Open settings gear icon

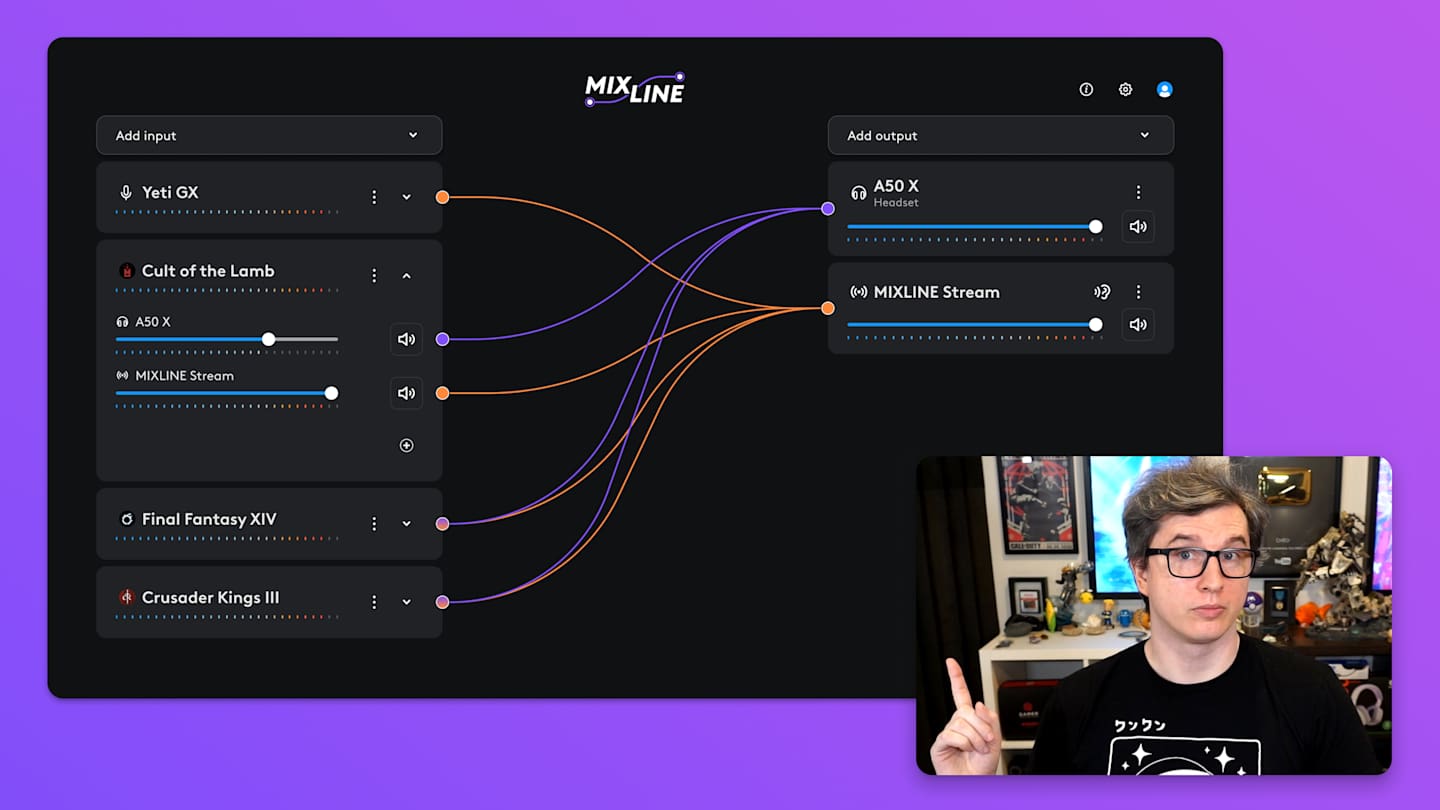[1125, 89]
